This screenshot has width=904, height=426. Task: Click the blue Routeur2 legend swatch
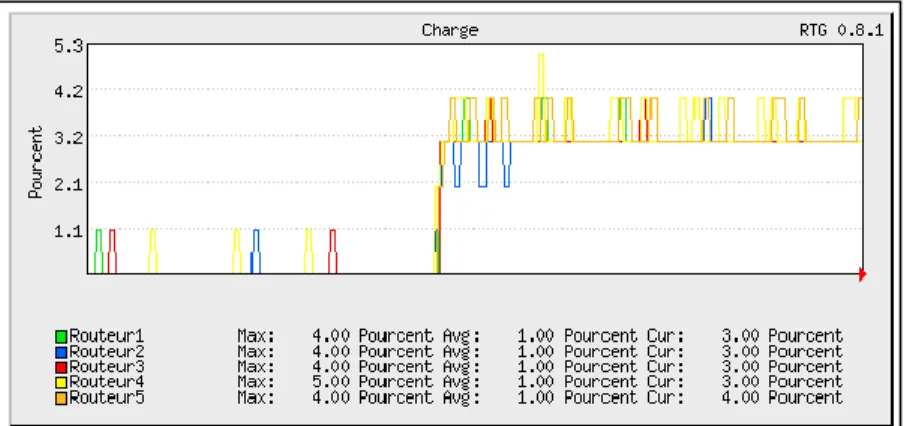click(61, 352)
